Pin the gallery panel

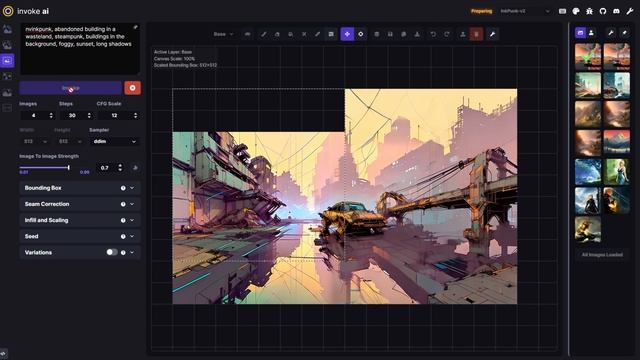[x=624, y=33]
